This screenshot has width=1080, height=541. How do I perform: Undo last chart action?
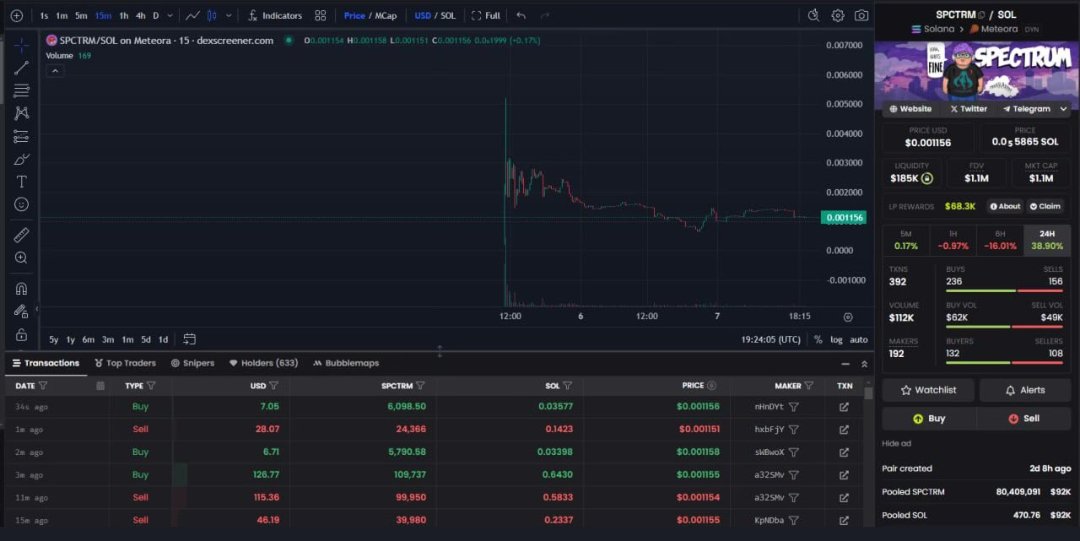(521, 16)
